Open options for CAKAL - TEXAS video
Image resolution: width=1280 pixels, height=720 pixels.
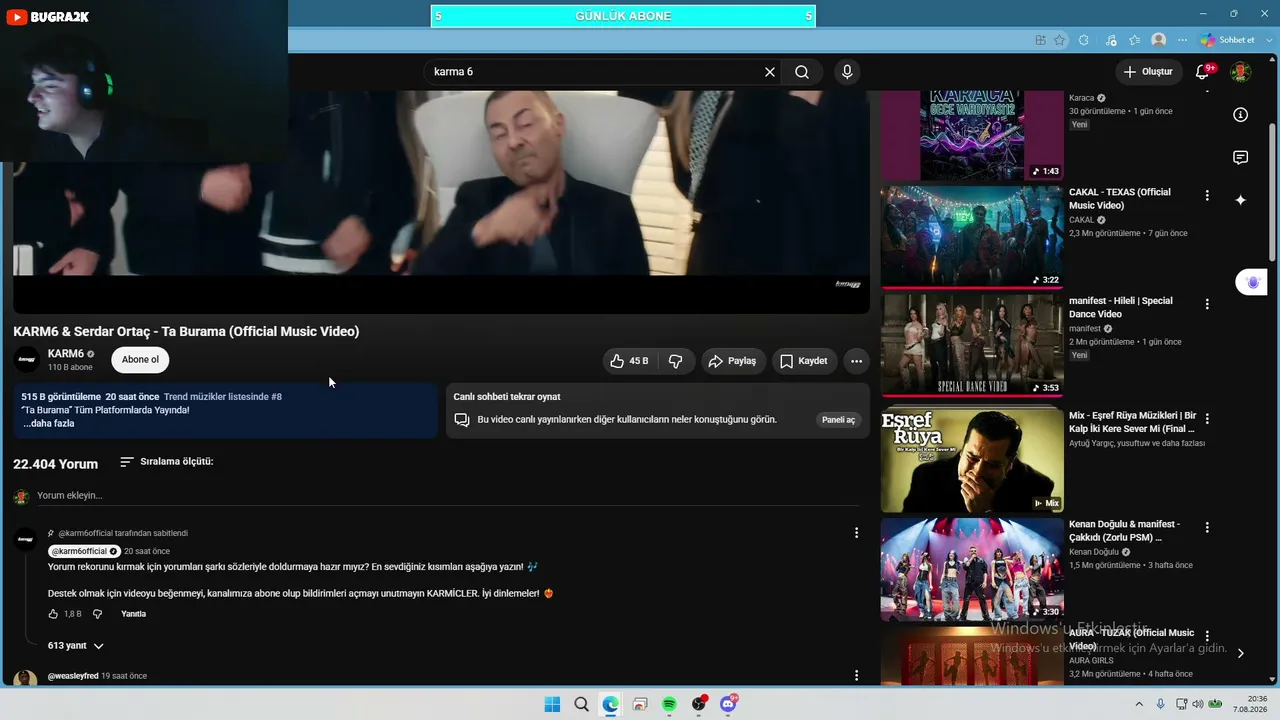(x=1207, y=196)
